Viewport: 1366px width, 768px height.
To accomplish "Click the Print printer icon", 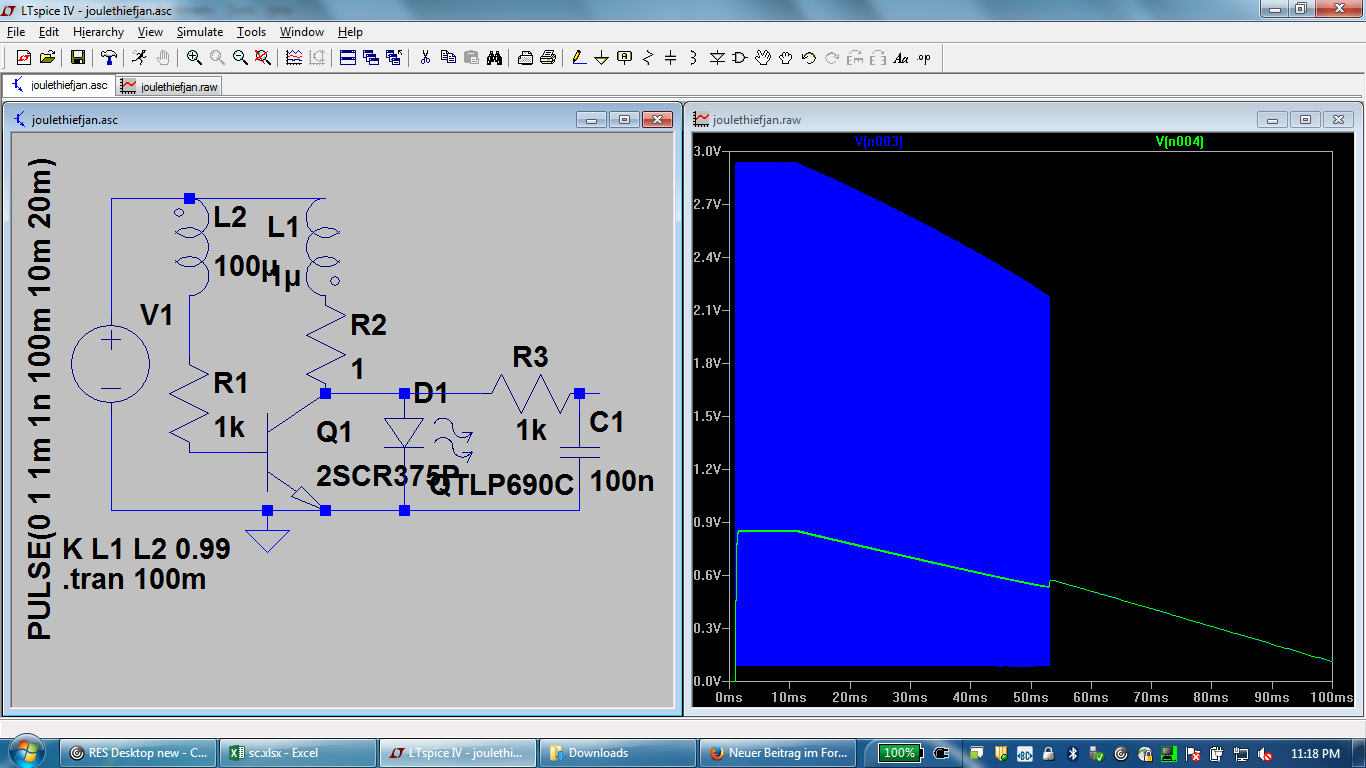I will 525,58.
